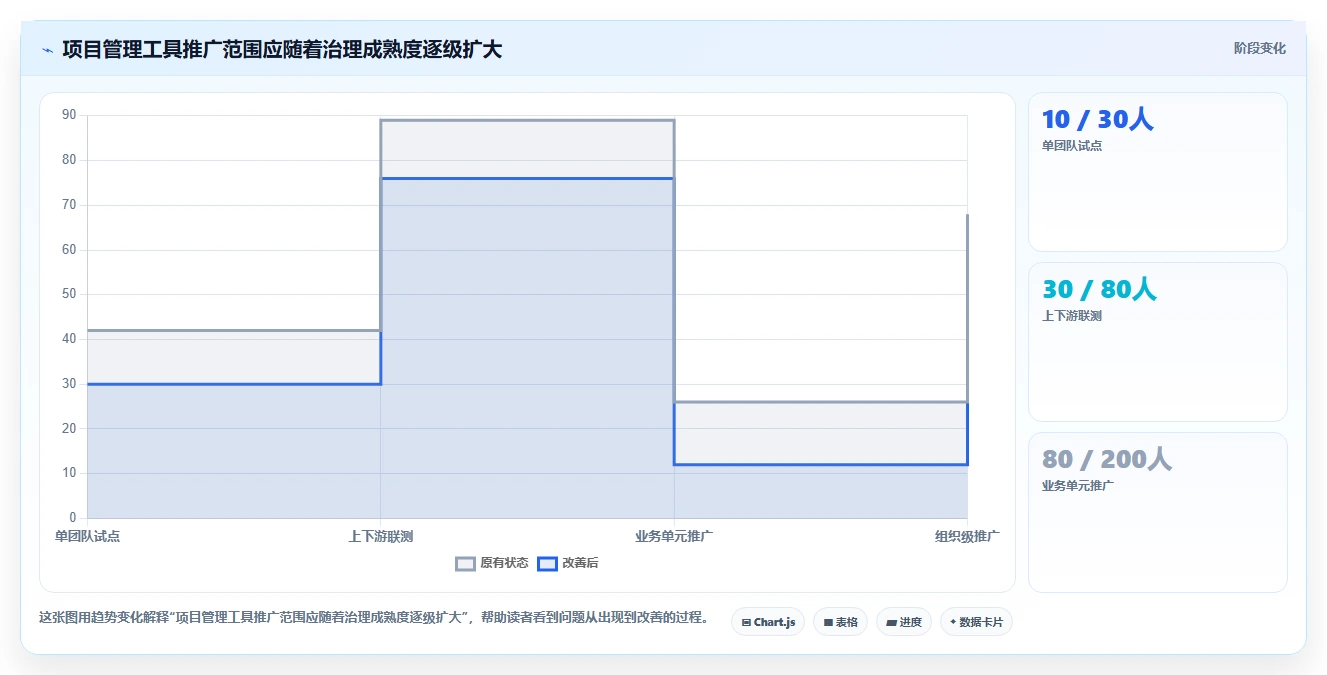
Task: Click the 组织级推广 x-axis label
Action: coord(967,536)
